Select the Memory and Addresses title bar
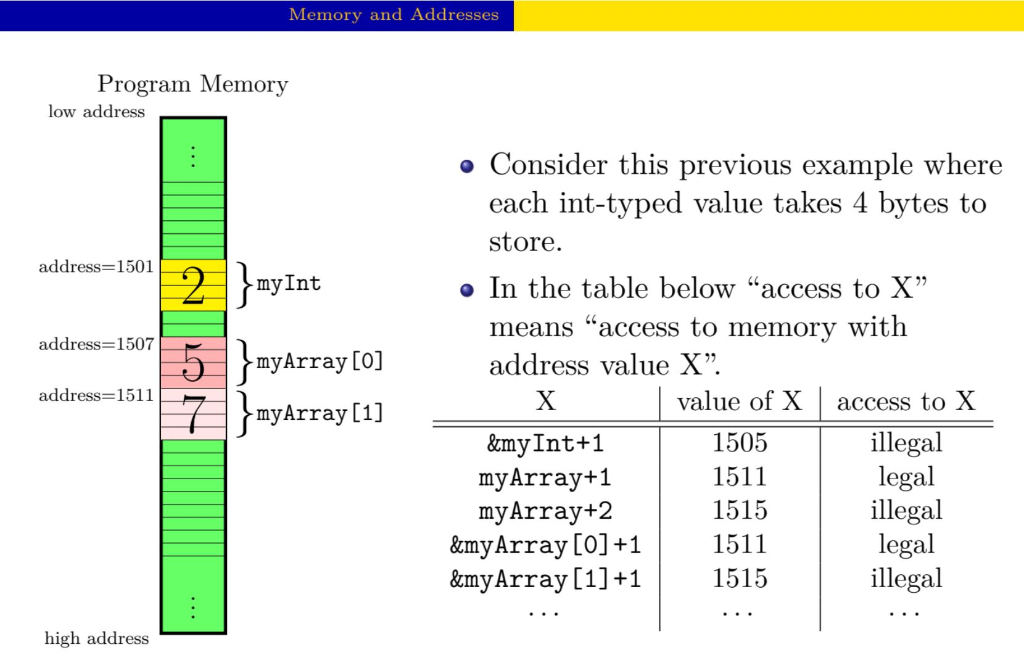This screenshot has height=655, width=1024. coord(394,15)
